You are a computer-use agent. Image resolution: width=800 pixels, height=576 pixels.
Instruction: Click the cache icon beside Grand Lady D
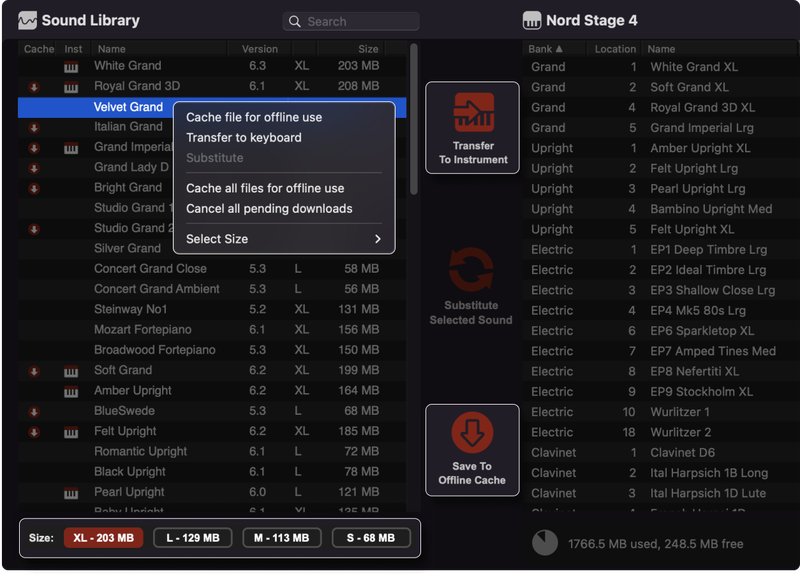34,168
